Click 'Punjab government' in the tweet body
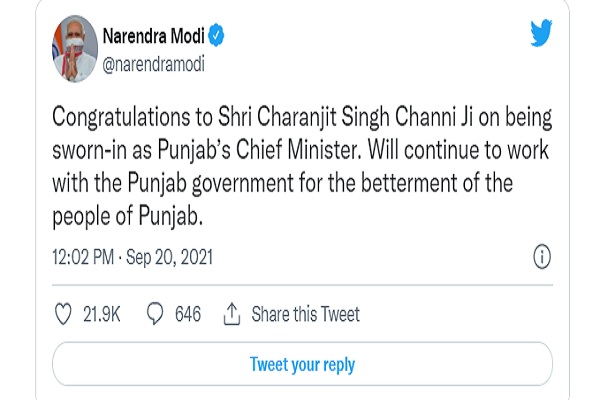600x400 pixels. (210, 183)
